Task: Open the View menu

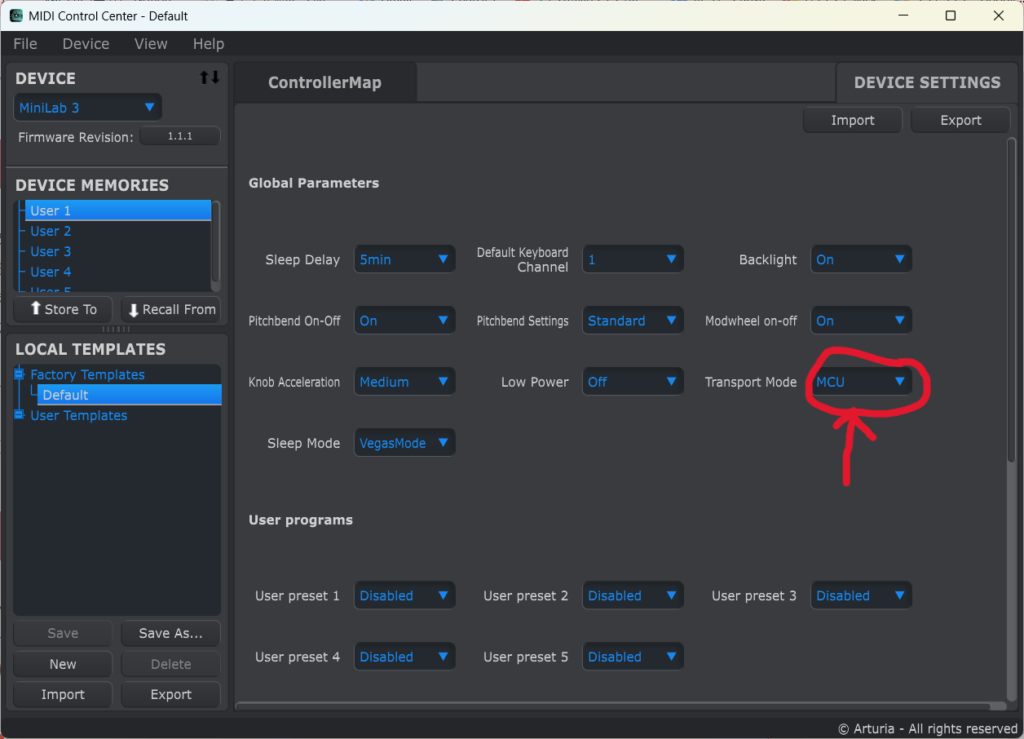Action: point(151,44)
